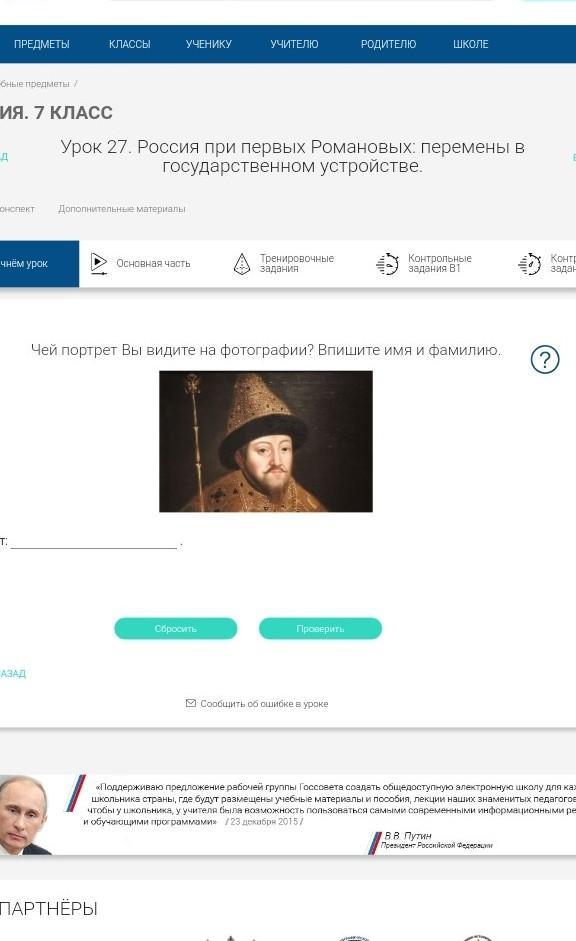Open the question mark help icon
576x941 pixels.
point(545,359)
